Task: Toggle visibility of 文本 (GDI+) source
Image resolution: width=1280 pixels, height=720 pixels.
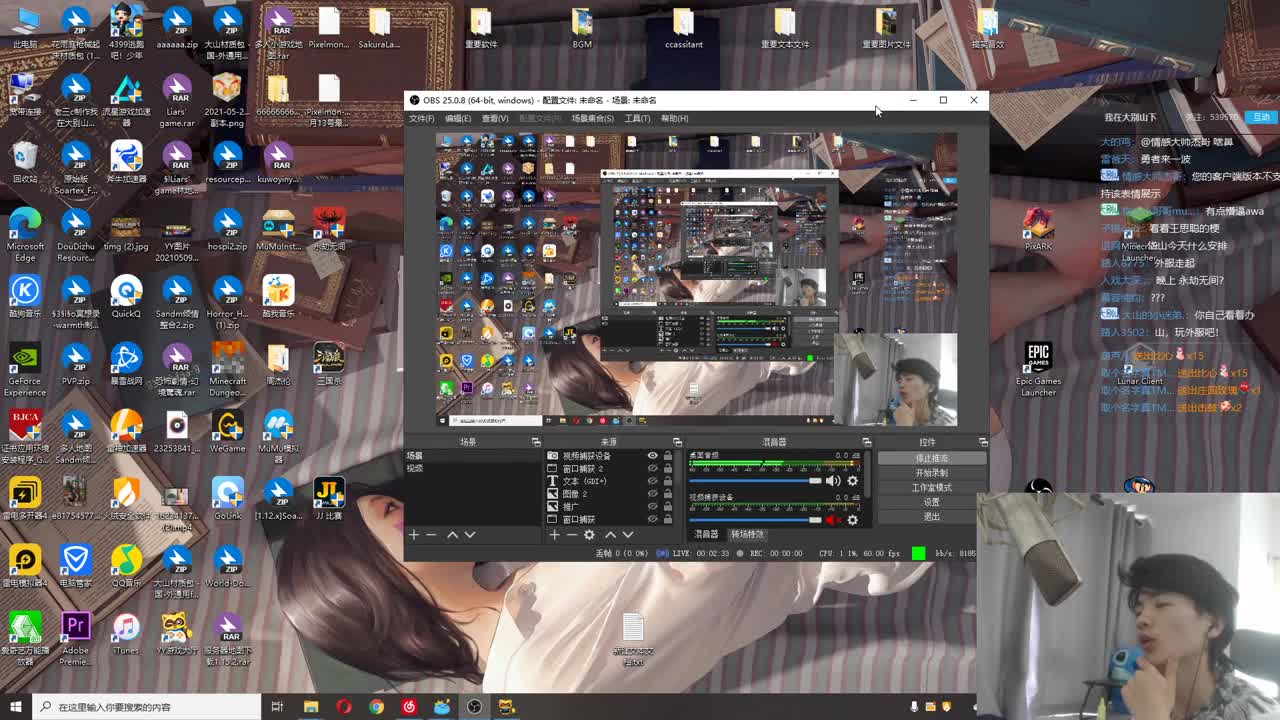Action: pos(653,481)
